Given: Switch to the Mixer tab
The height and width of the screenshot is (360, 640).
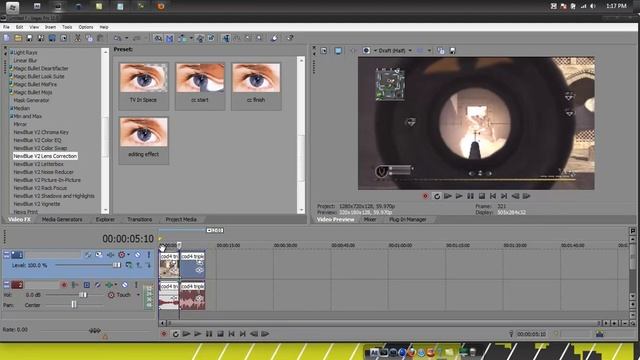Looking at the screenshot, I should pos(370,220).
